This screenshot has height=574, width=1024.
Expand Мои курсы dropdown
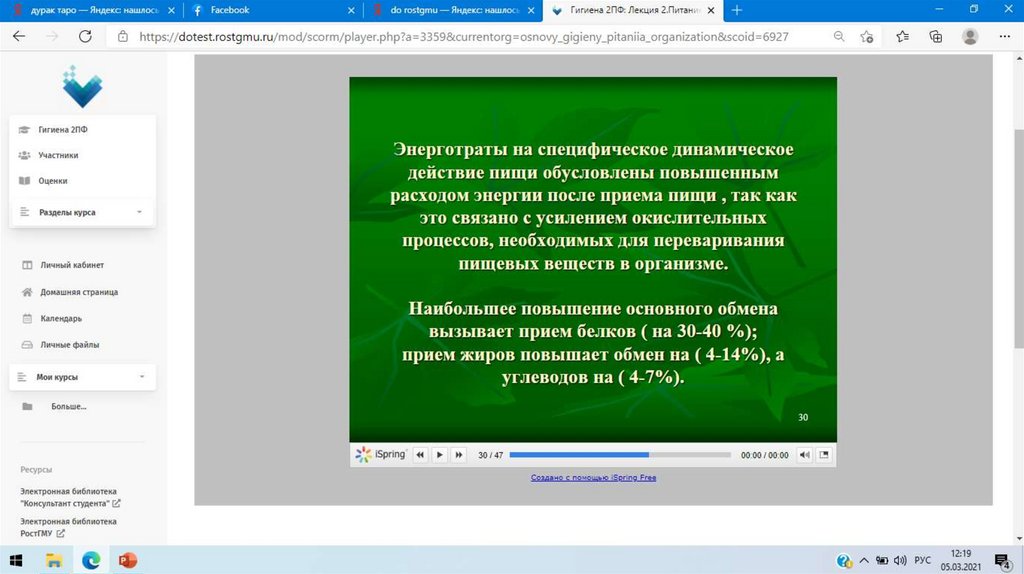[82, 377]
